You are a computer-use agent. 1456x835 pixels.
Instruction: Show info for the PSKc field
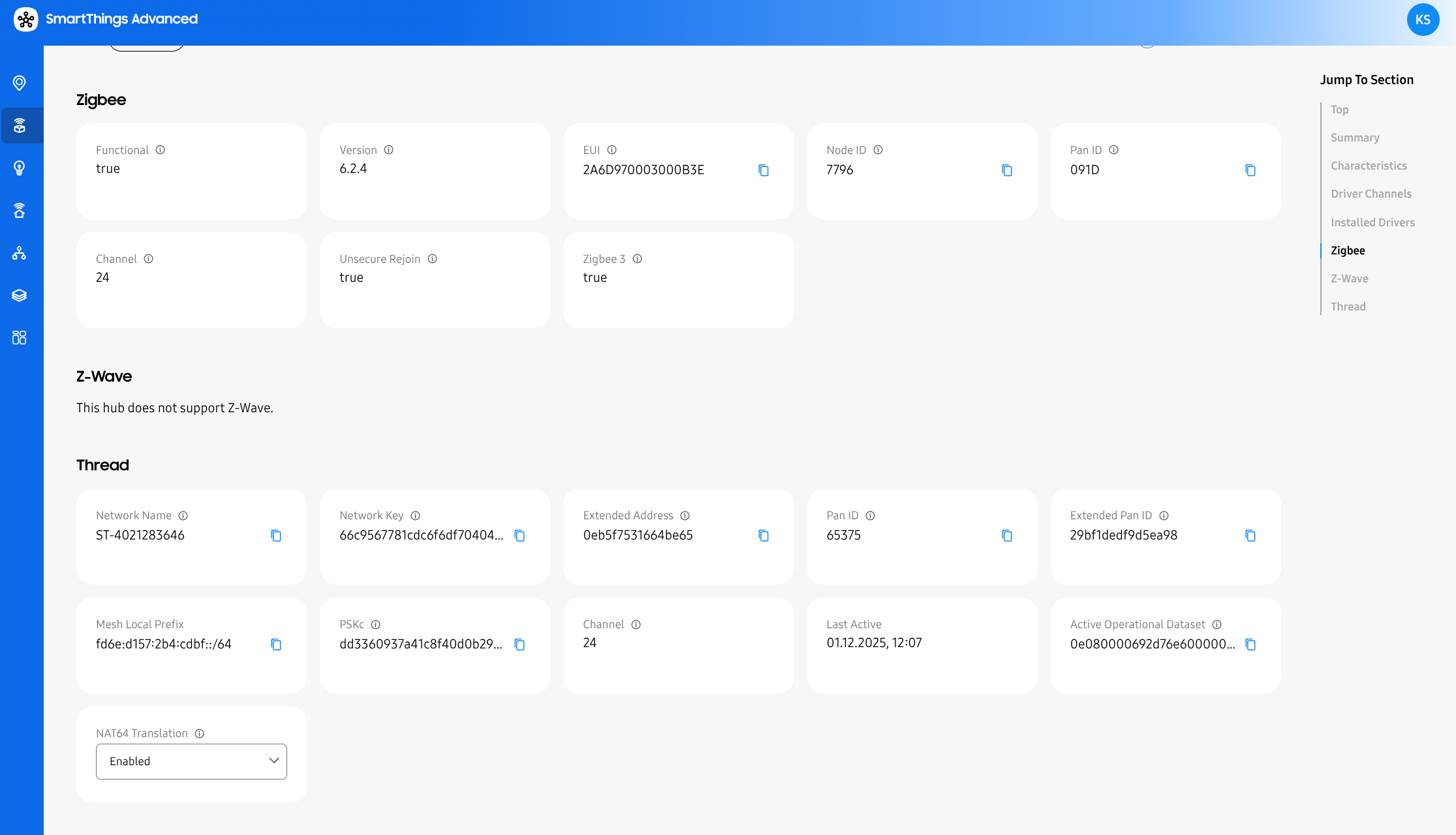375,624
